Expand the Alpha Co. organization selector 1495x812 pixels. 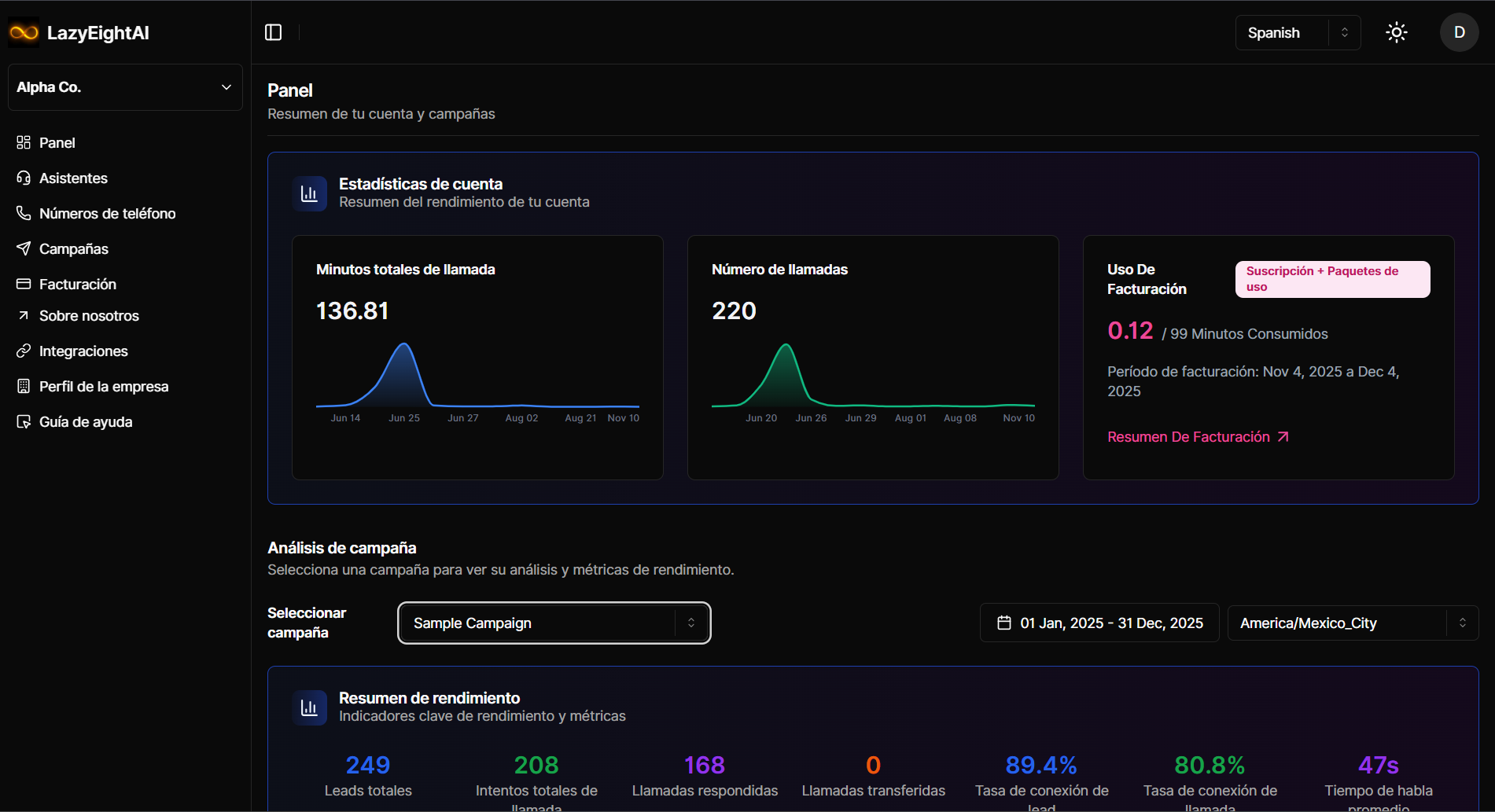(125, 87)
